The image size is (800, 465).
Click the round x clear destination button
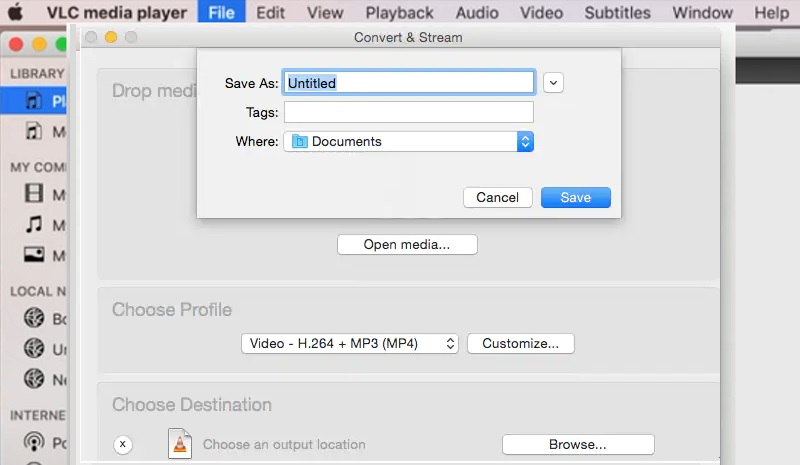pos(122,445)
